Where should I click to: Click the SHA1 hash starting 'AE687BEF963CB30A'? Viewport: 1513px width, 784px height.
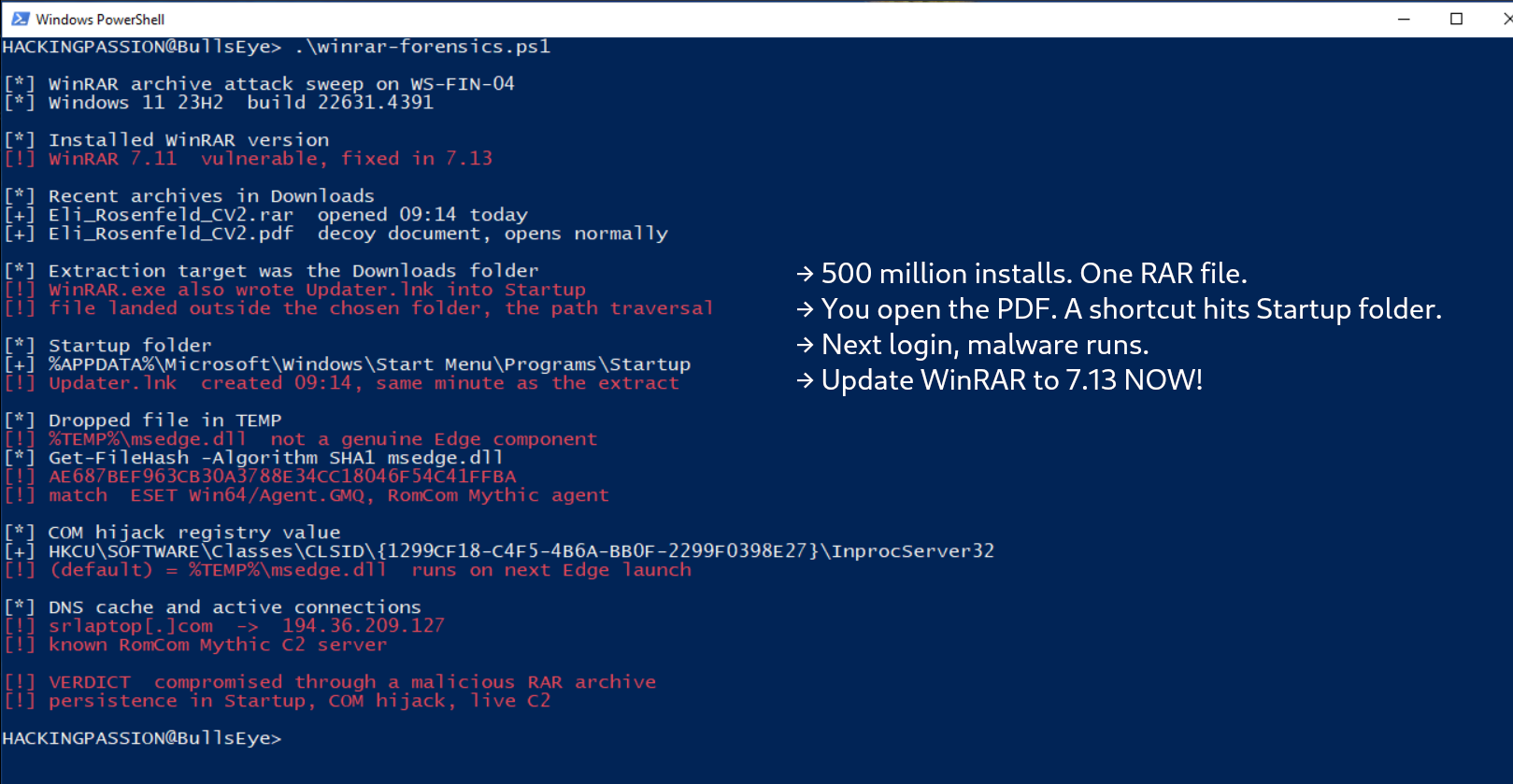(282, 477)
